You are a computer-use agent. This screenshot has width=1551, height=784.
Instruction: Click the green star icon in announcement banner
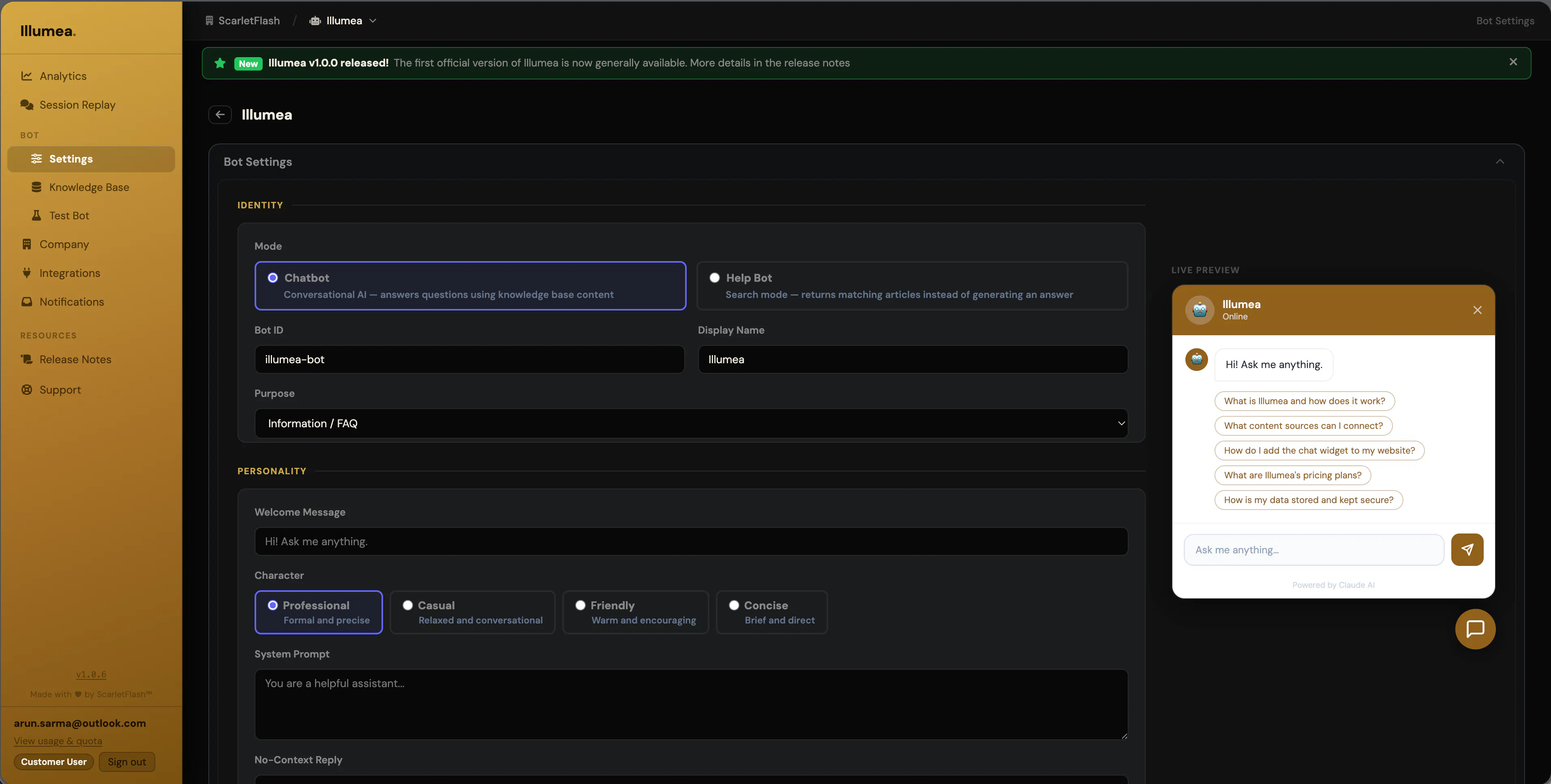point(221,63)
